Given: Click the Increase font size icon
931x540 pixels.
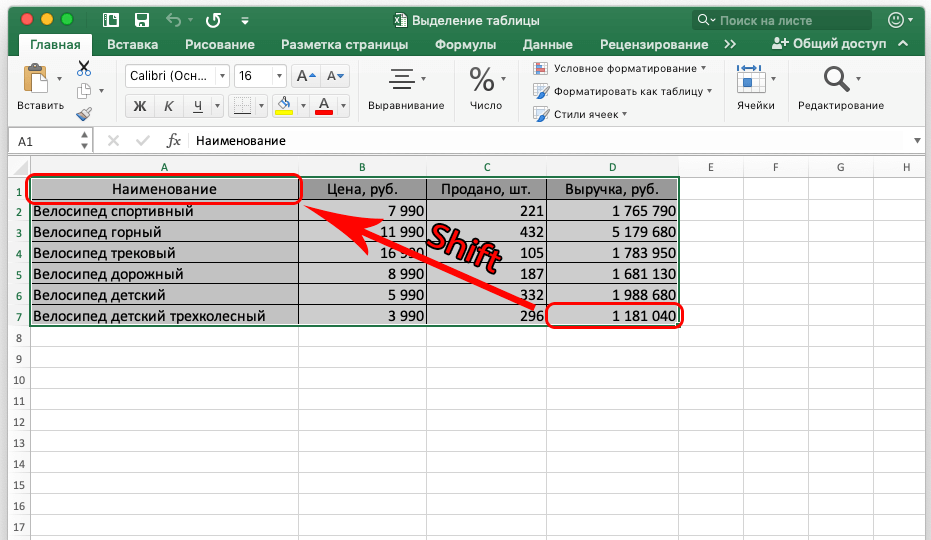Looking at the screenshot, I should pos(306,76).
